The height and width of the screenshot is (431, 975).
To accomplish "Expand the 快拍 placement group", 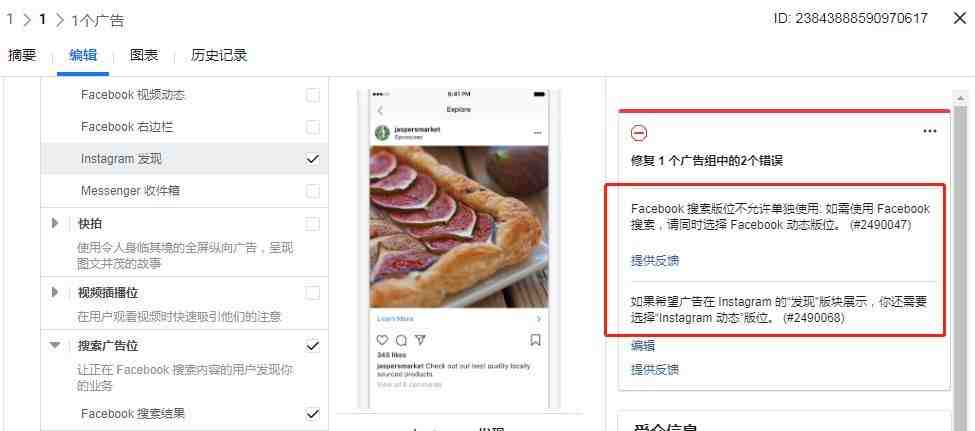I will point(55,223).
